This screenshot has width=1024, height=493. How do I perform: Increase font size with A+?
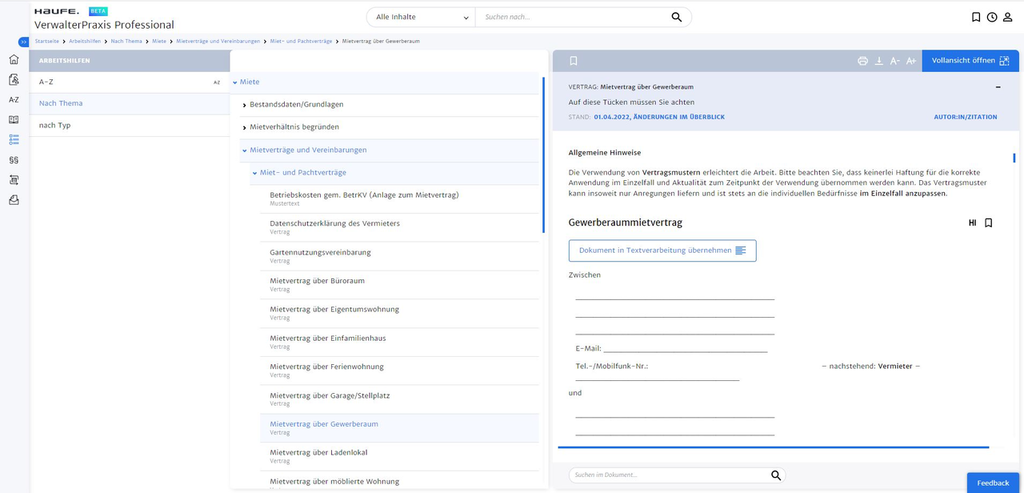click(911, 61)
